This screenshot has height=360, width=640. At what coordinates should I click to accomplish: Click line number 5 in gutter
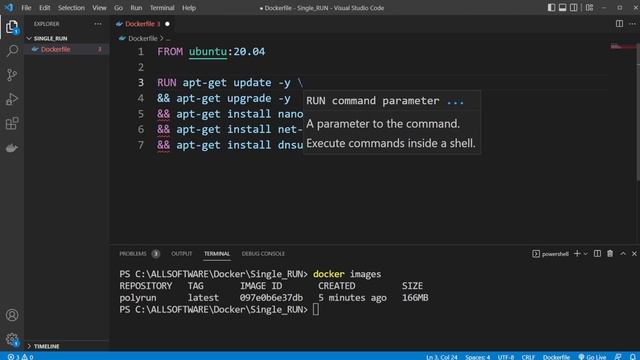pyautogui.click(x=141, y=114)
